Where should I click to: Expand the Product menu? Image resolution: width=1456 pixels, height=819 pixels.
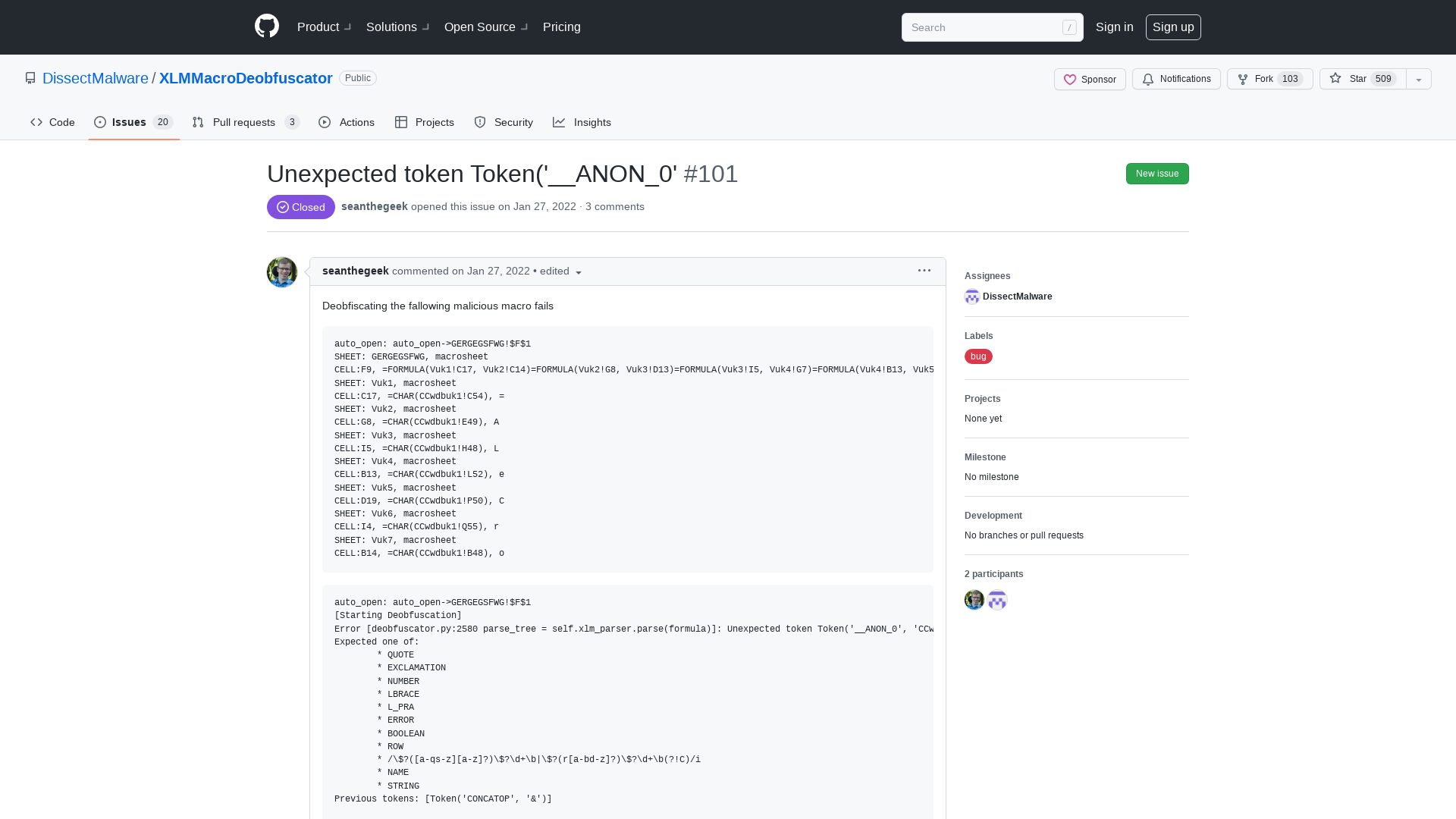(x=325, y=27)
